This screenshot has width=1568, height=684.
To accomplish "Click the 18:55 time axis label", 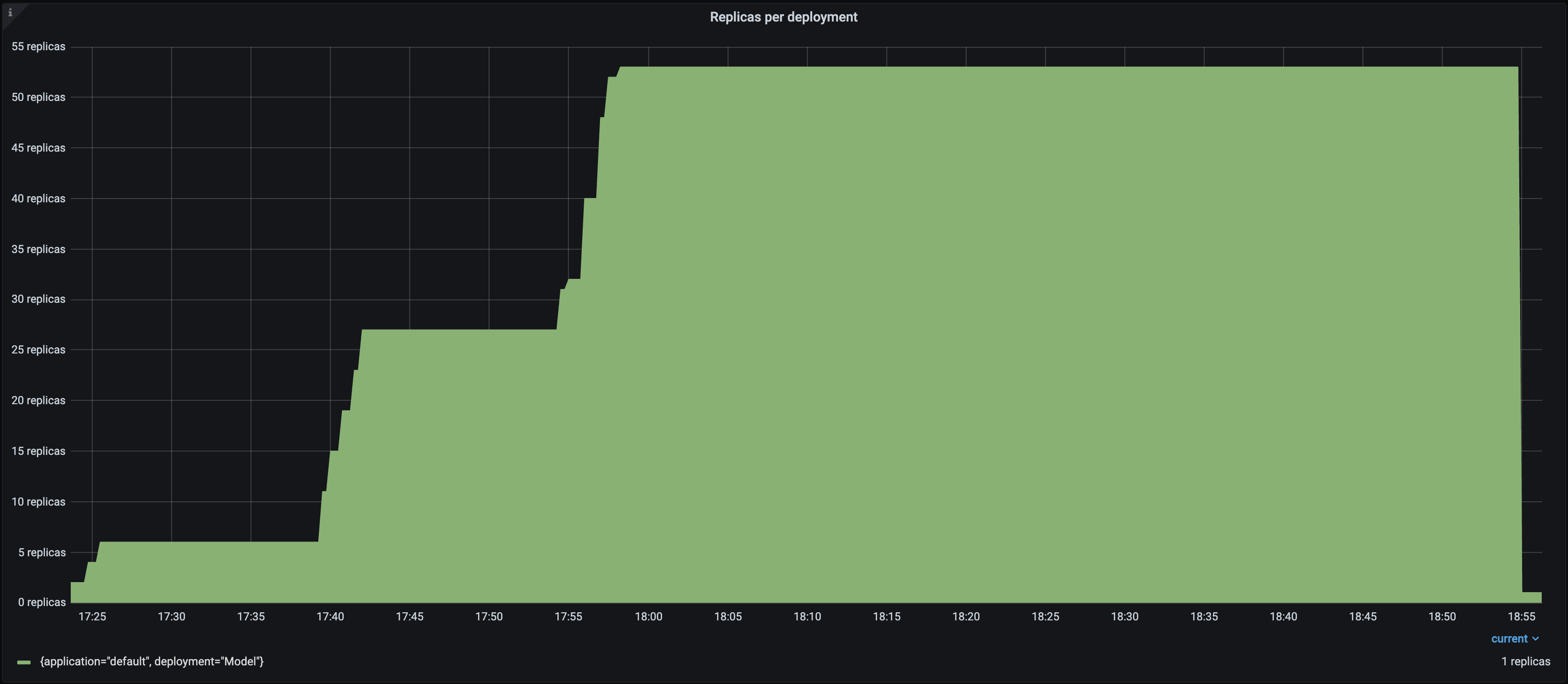I will tap(1521, 617).
